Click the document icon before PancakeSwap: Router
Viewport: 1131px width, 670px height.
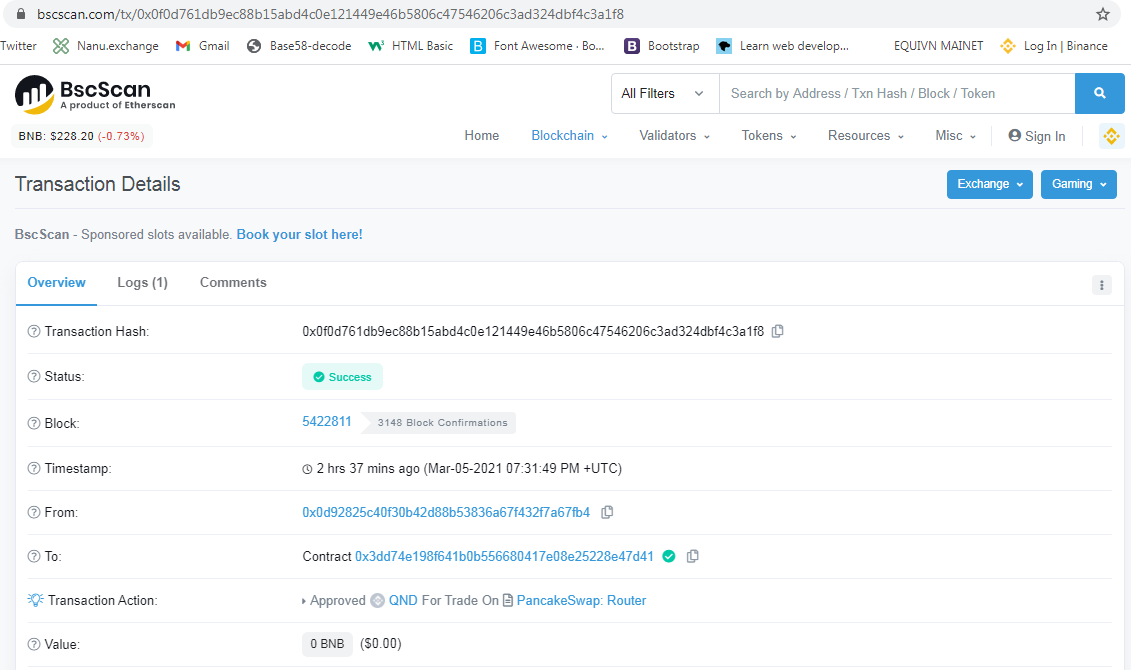(x=508, y=600)
